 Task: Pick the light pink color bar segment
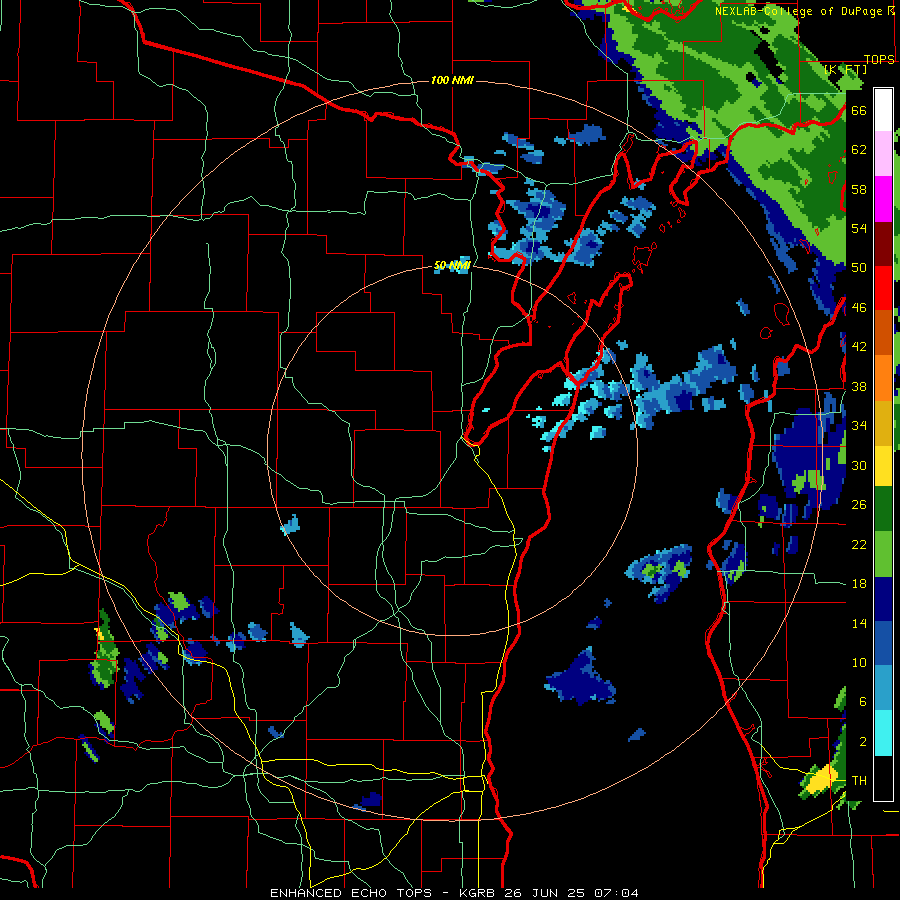tap(883, 153)
